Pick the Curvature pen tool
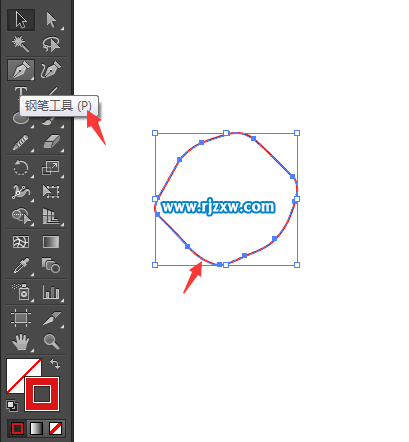The height and width of the screenshot is (442, 409). [x=51, y=70]
